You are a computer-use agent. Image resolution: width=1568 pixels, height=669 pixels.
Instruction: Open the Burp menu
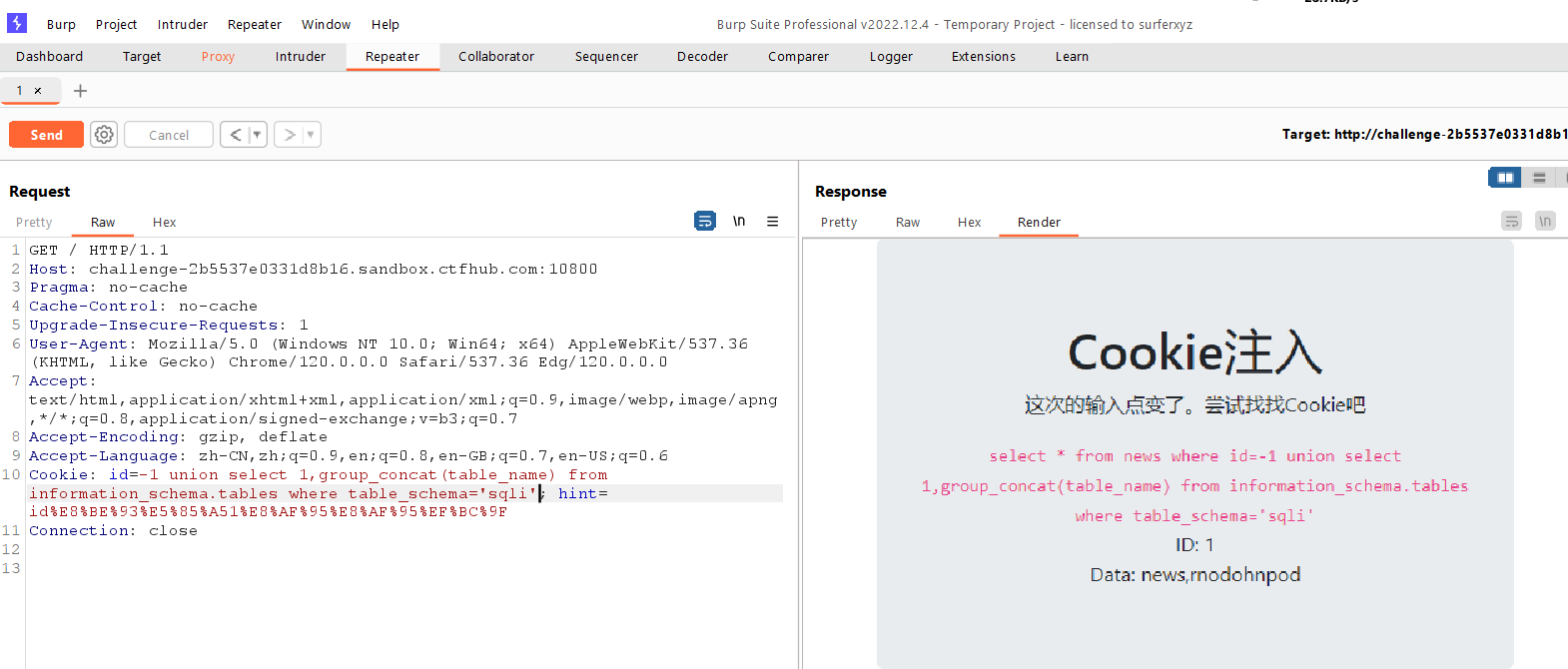61,24
